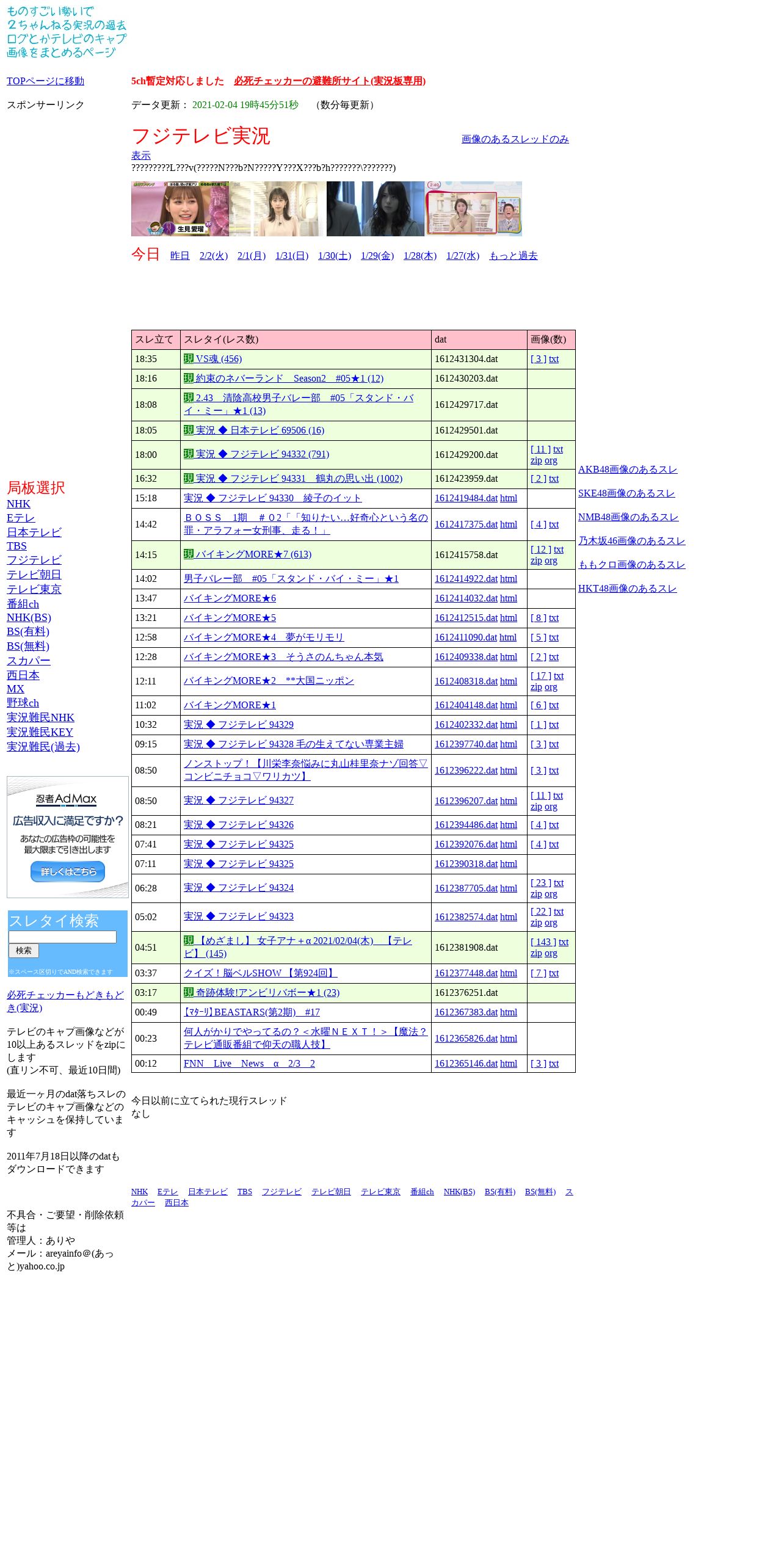Screen dimensions: 784x1568
Task: Click 忍者AdMax 詳しくはこちら ad button
Action: 68,872
